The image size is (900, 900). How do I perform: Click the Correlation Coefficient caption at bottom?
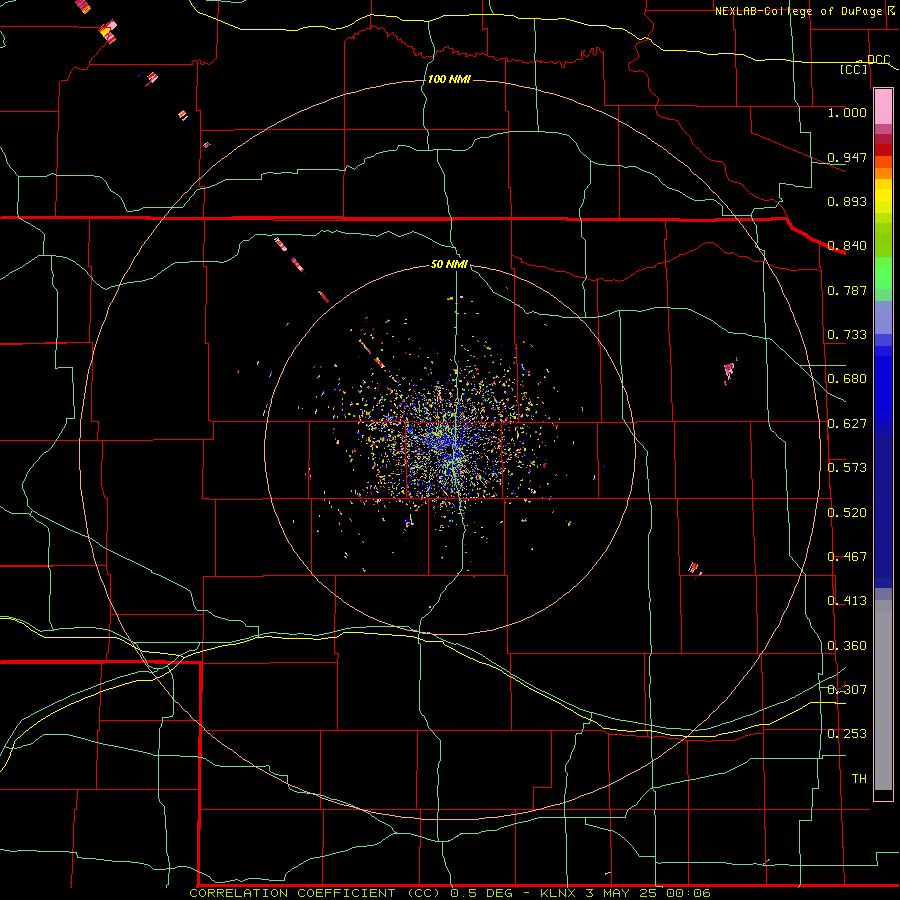click(450, 893)
